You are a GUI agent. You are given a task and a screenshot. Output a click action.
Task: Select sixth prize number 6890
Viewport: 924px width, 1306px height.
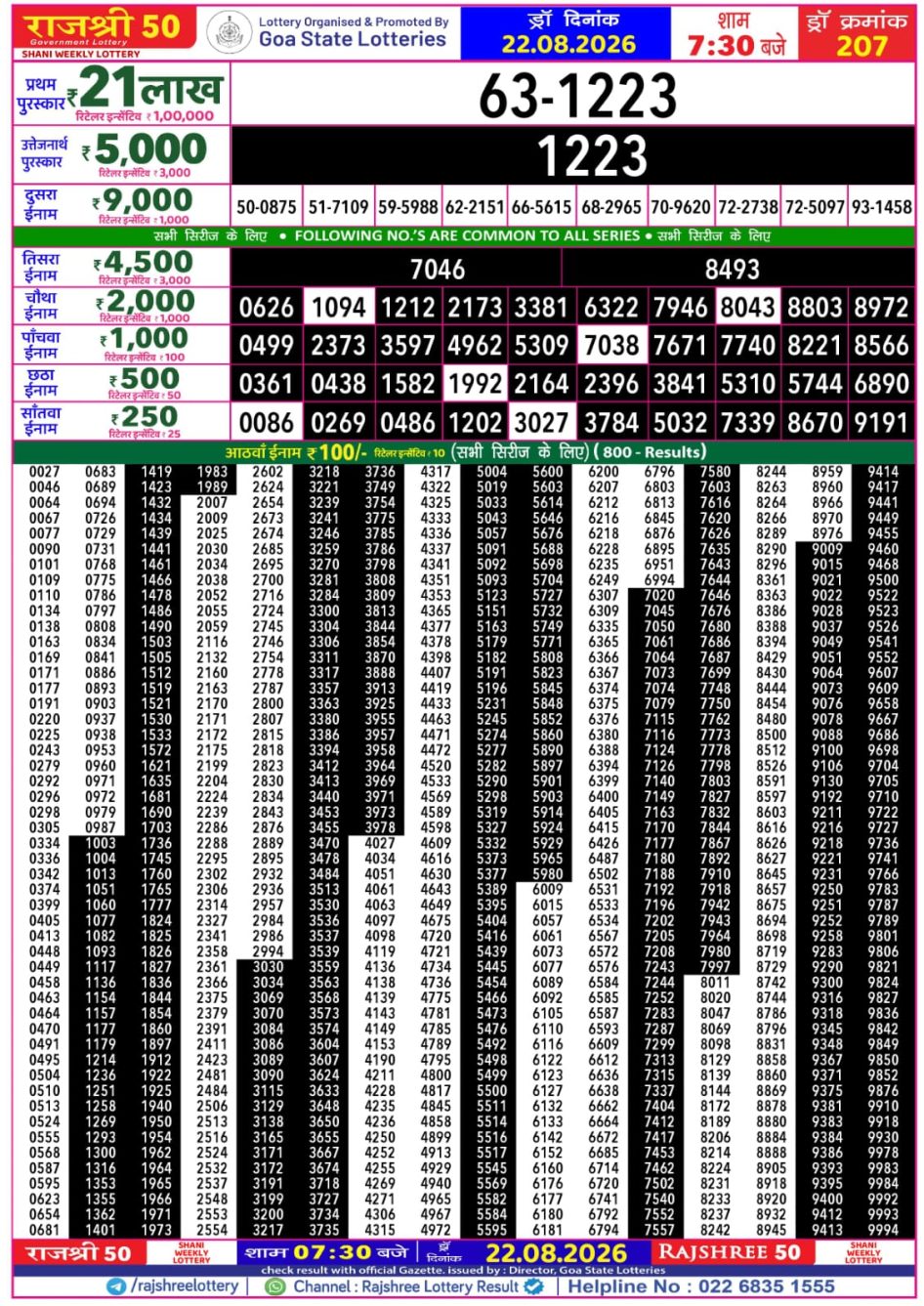(x=881, y=383)
